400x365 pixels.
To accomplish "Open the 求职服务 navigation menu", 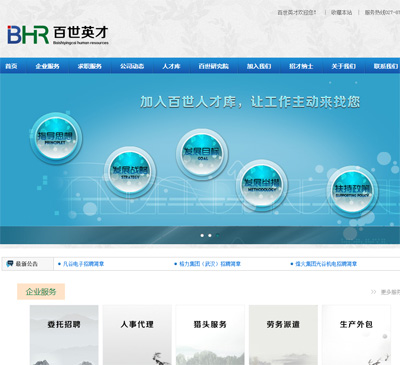I will point(90,66).
